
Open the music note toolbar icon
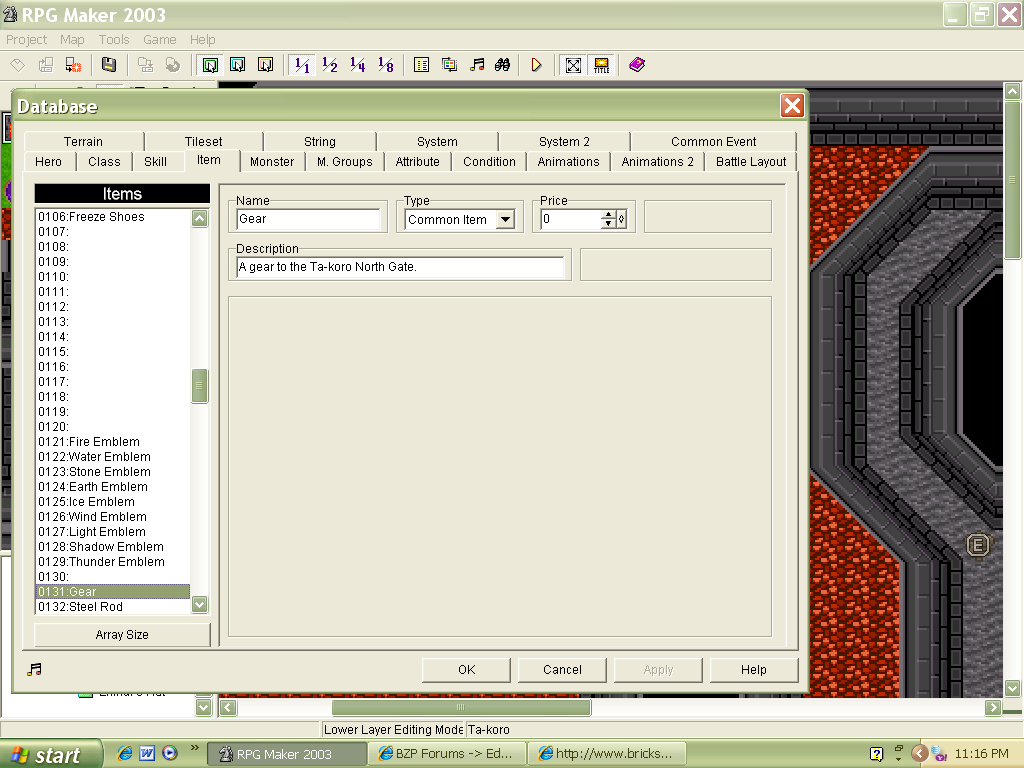tap(477, 65)
